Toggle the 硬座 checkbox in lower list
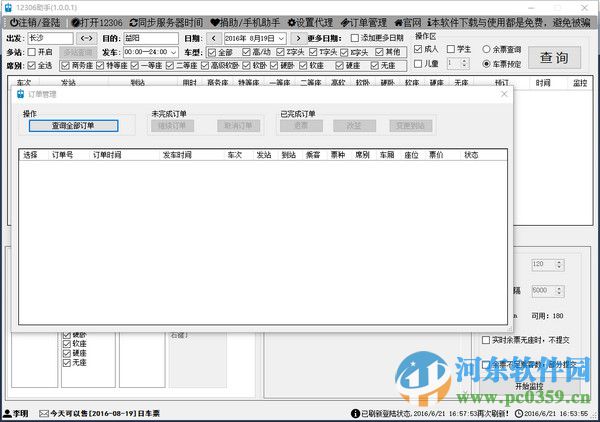 click(x=67, y=353)
